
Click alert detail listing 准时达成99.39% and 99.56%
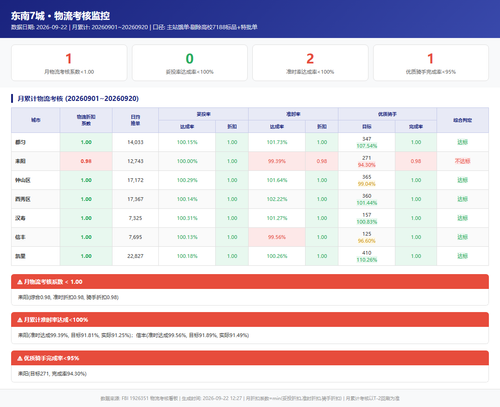click(x=133, y=335)
